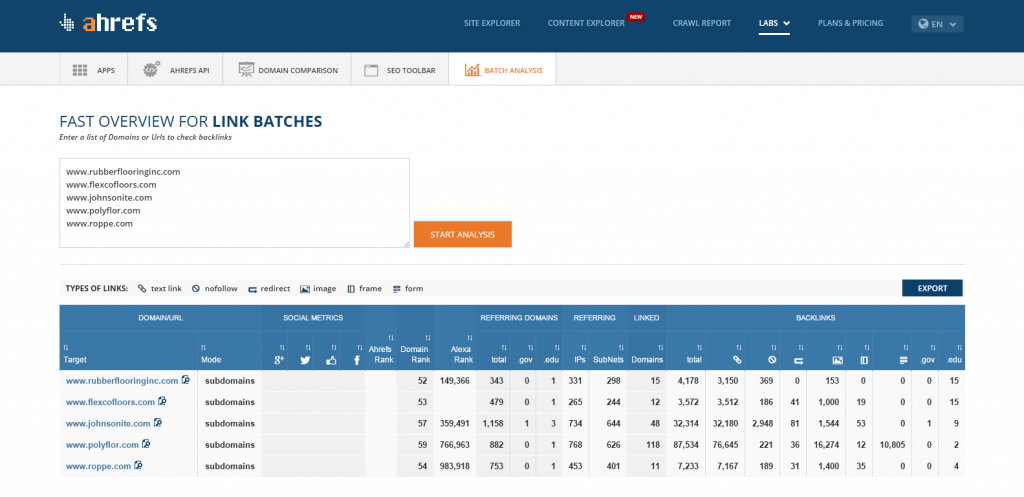Screen dimensions: 1024x497
Task: Open Site Explorer from the top navigation
Action: (x=492, y=23)
